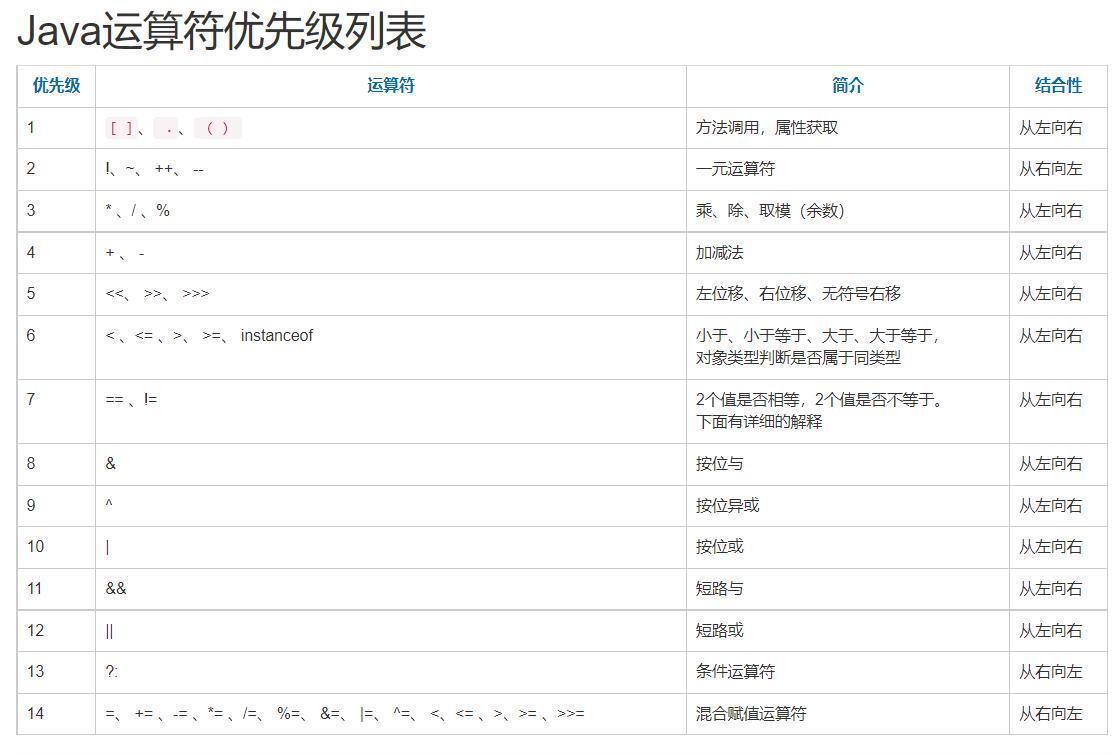The image size is (1120, 755).
Task: Click the 结合性 column header
Action: (1058, 86)
